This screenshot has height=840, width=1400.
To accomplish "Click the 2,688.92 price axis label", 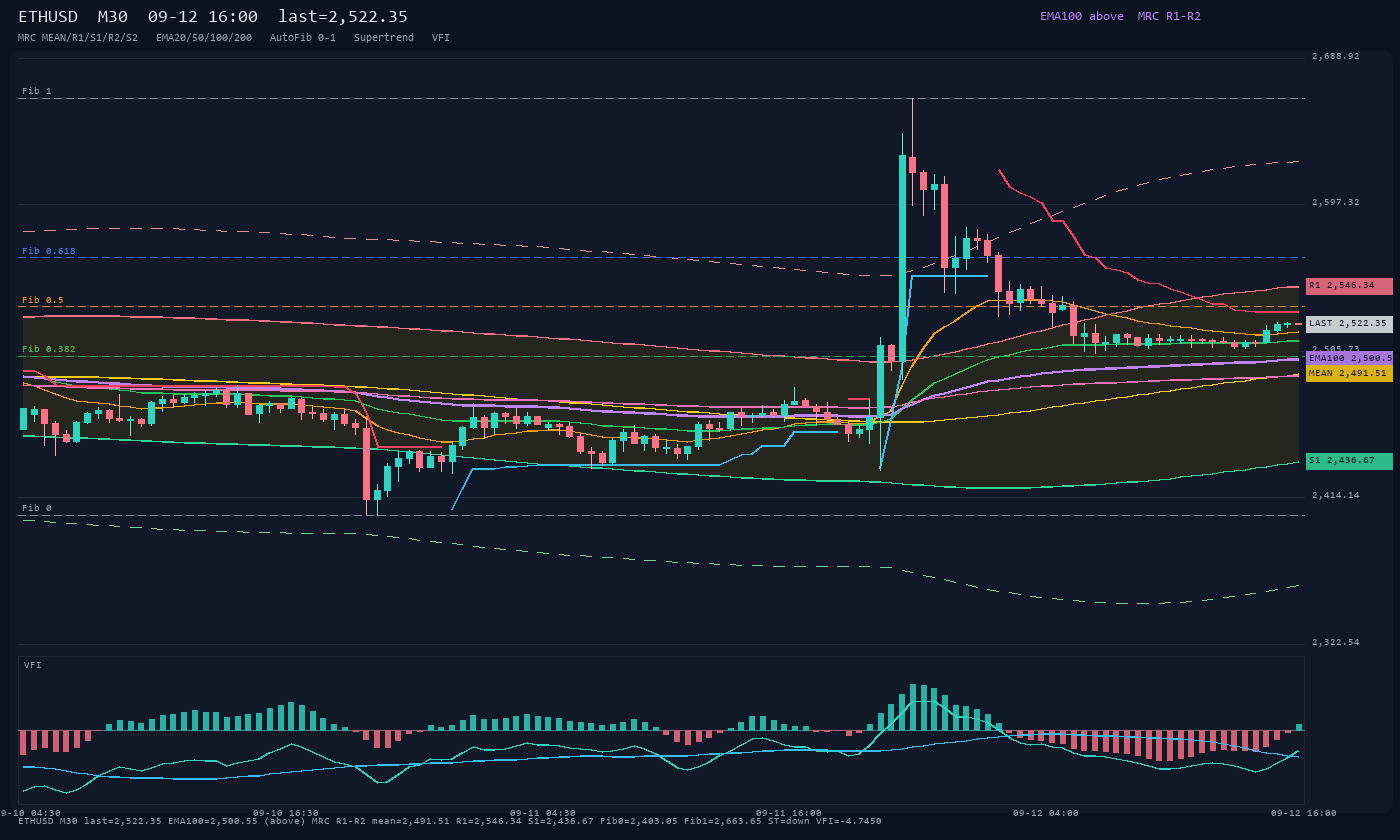I will pos(1336,56).
